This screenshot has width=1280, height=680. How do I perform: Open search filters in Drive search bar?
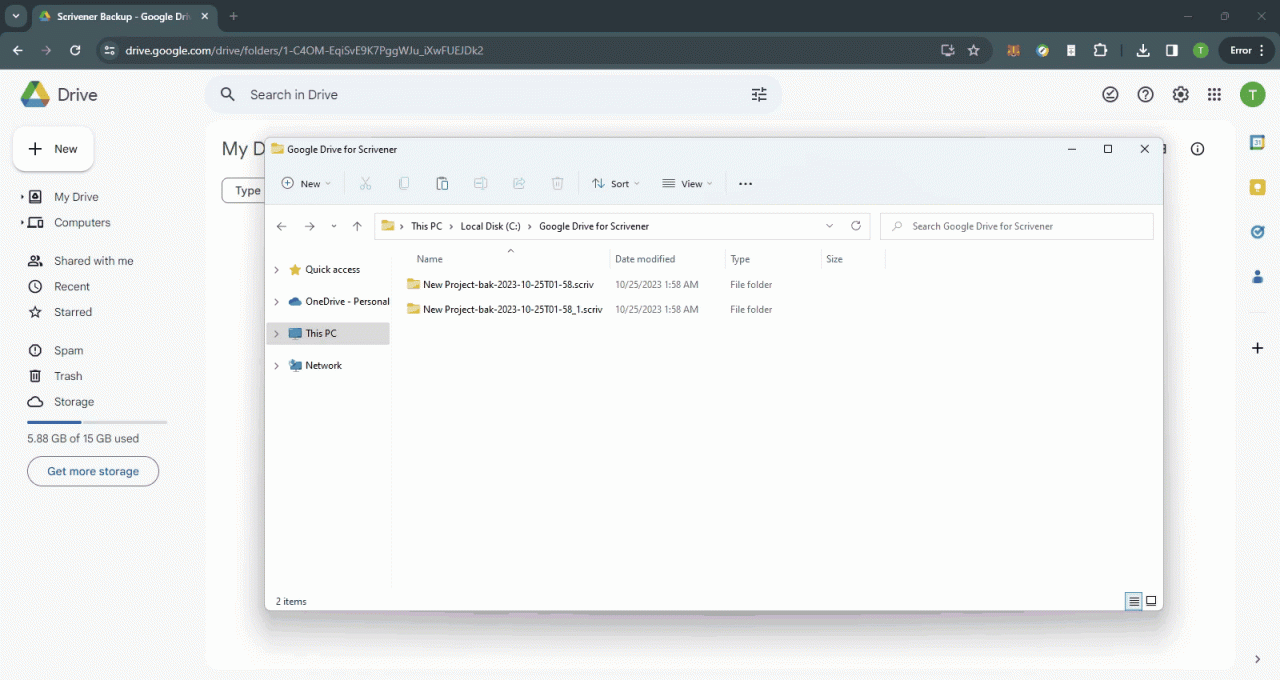click(759, 94)
